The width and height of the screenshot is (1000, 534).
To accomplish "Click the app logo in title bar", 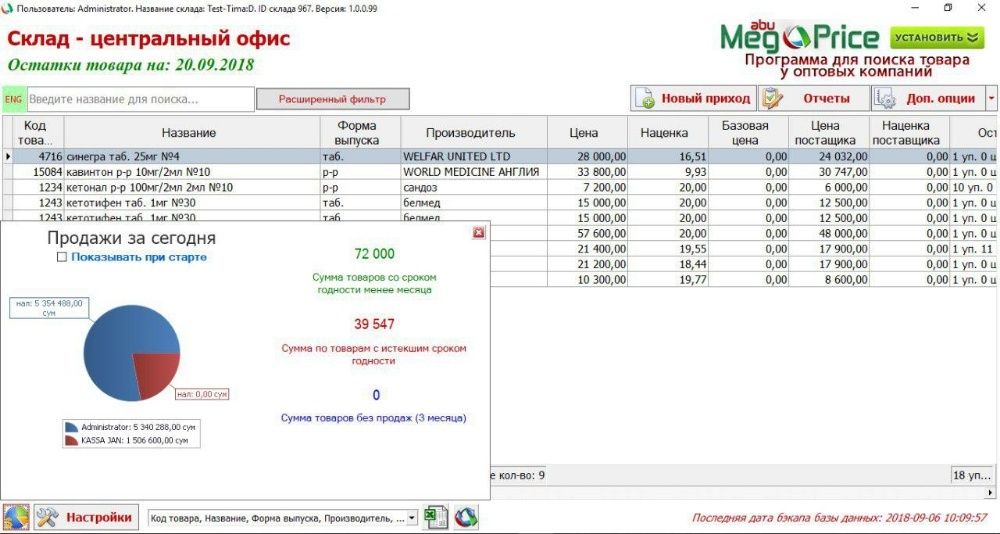I will (x=8, y=8).
